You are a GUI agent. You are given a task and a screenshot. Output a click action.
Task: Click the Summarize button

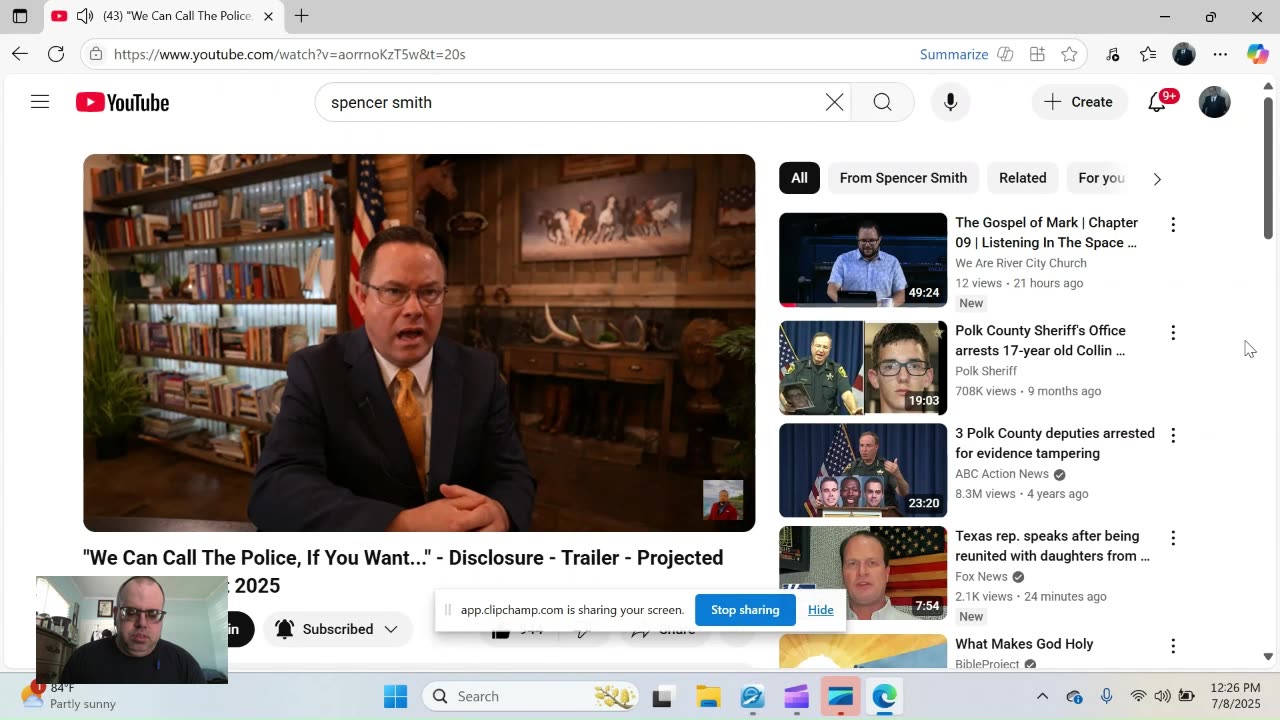point(954,54)
